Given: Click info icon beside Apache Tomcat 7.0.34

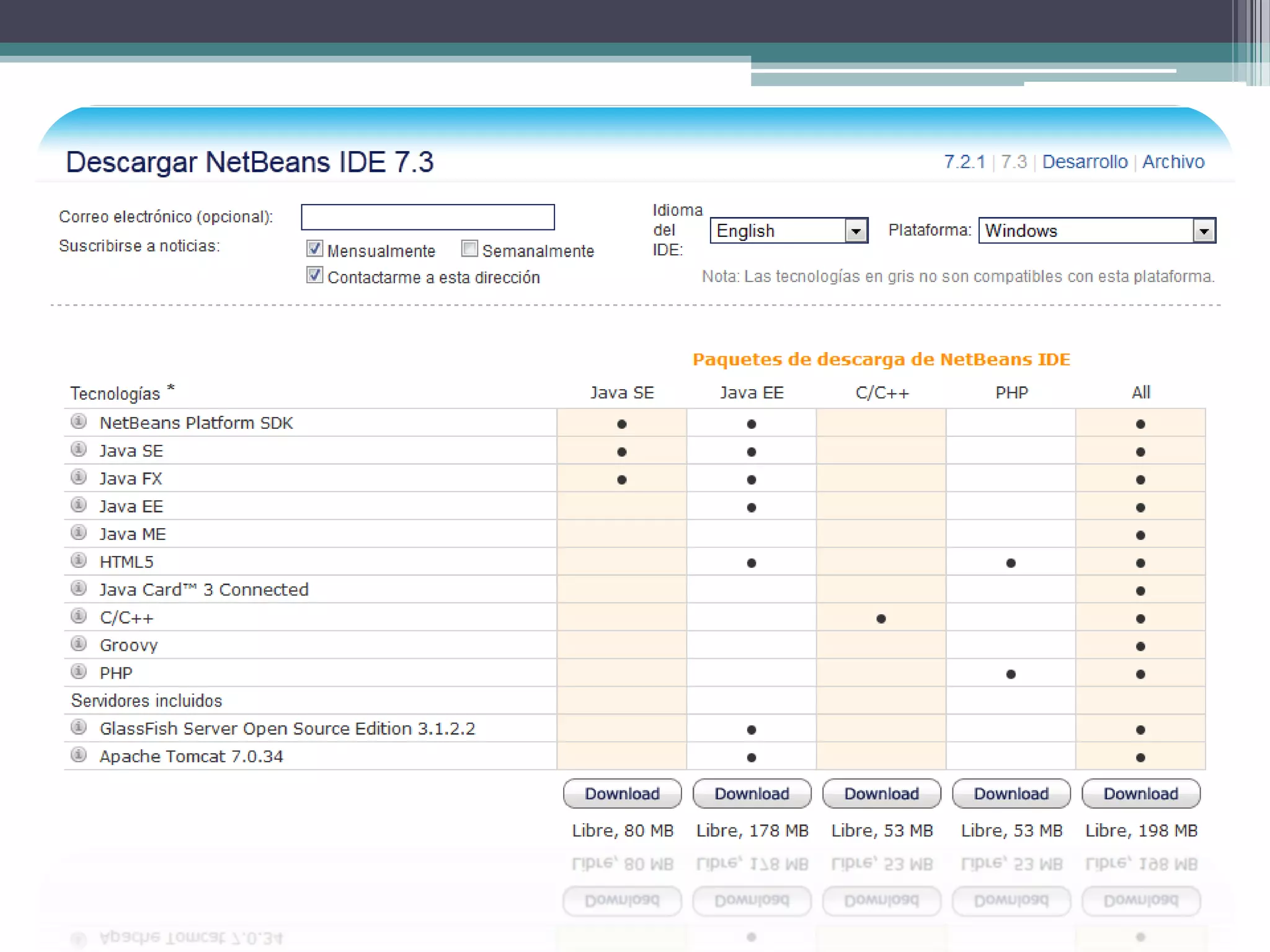Looking at the screenshot, I should point(79,755).
